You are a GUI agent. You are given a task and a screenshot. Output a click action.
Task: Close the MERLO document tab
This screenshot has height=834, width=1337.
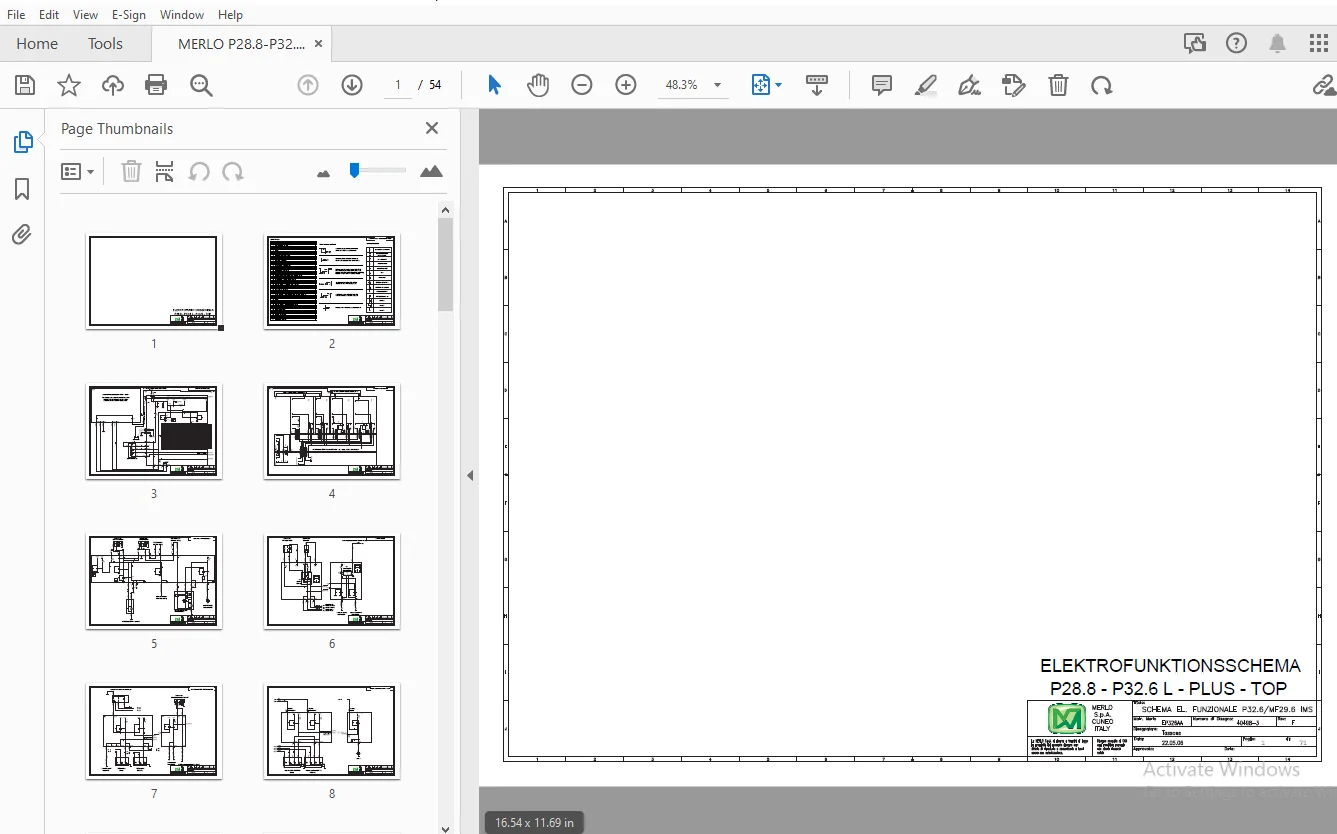pos(319,43)
